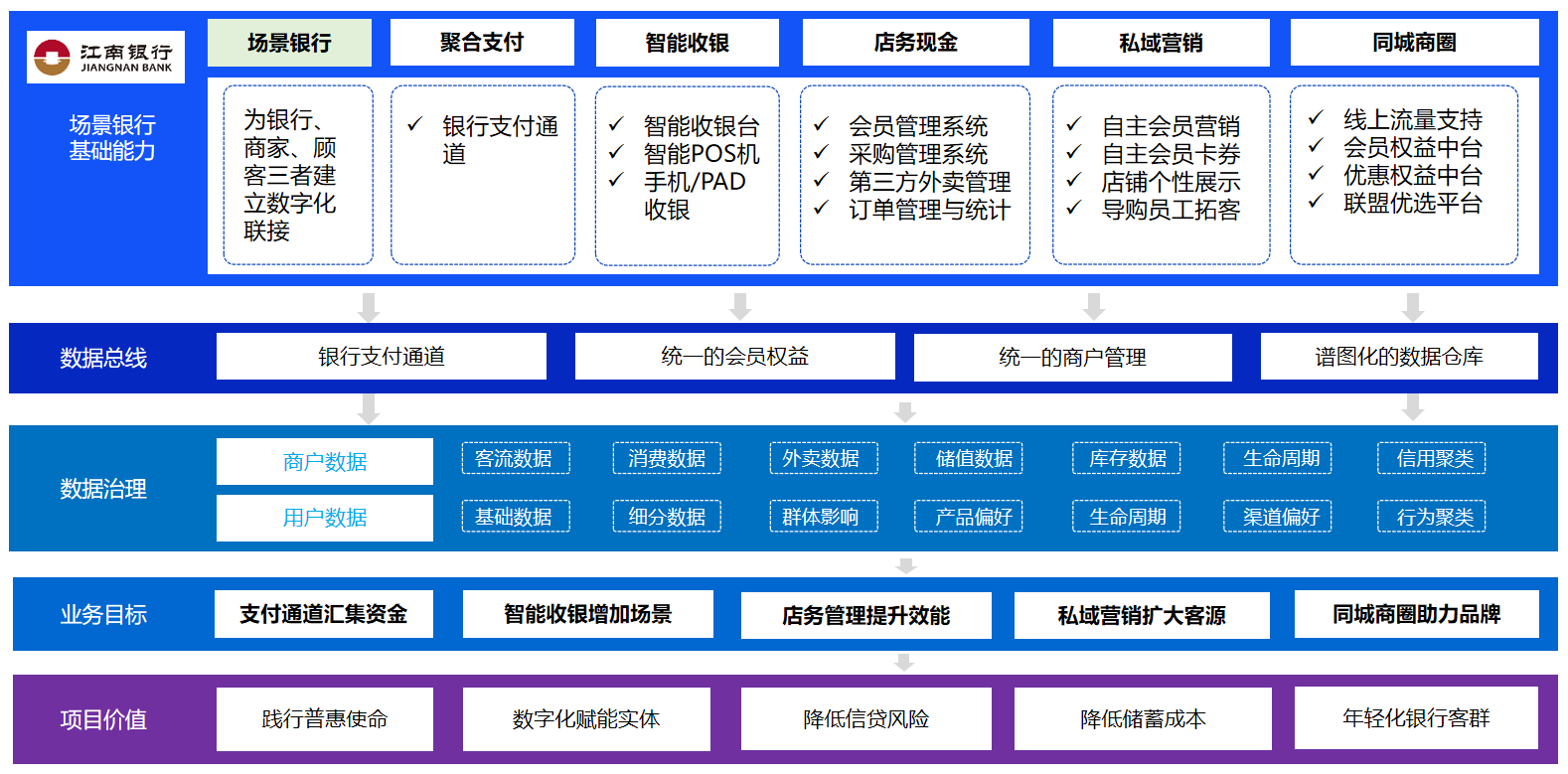Click the arrow between 数据治理 and 业务目标
Viewport: 1568px width, 774px height.
(x=905, y=565)
